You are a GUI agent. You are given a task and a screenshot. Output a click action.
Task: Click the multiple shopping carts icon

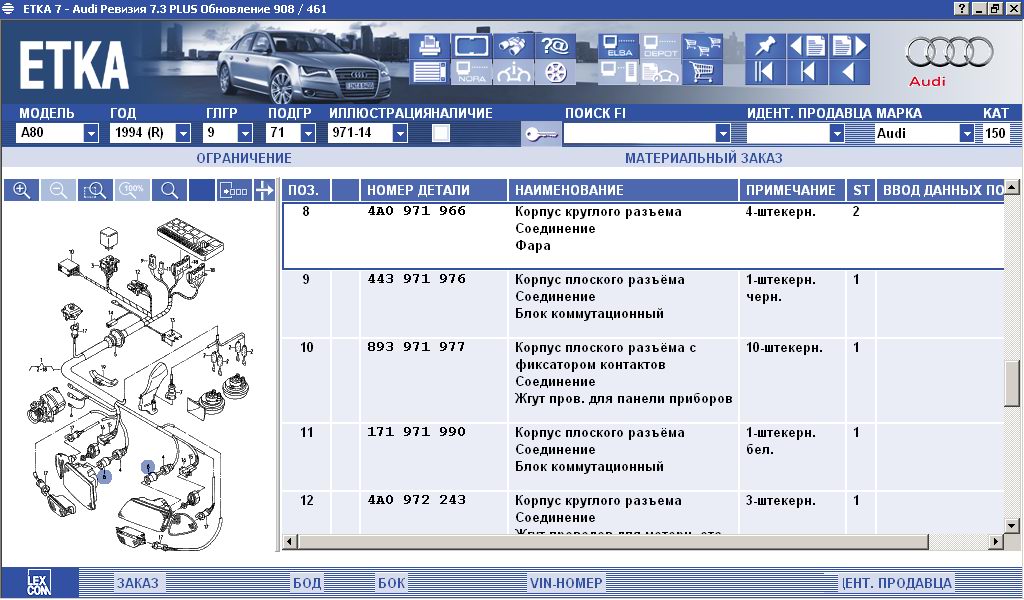[702, 46]
